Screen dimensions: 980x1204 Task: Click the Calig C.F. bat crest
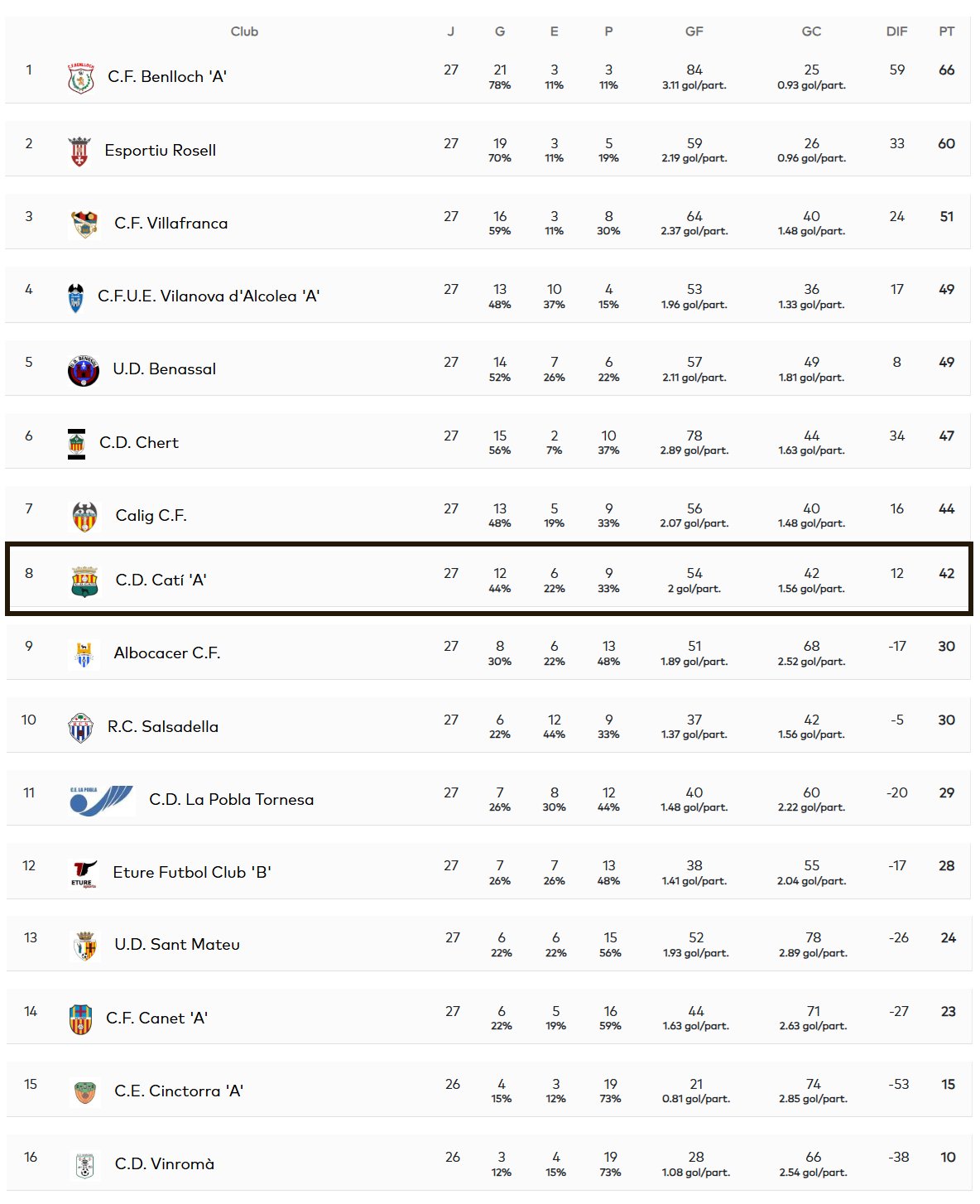[x=84, y=517]
